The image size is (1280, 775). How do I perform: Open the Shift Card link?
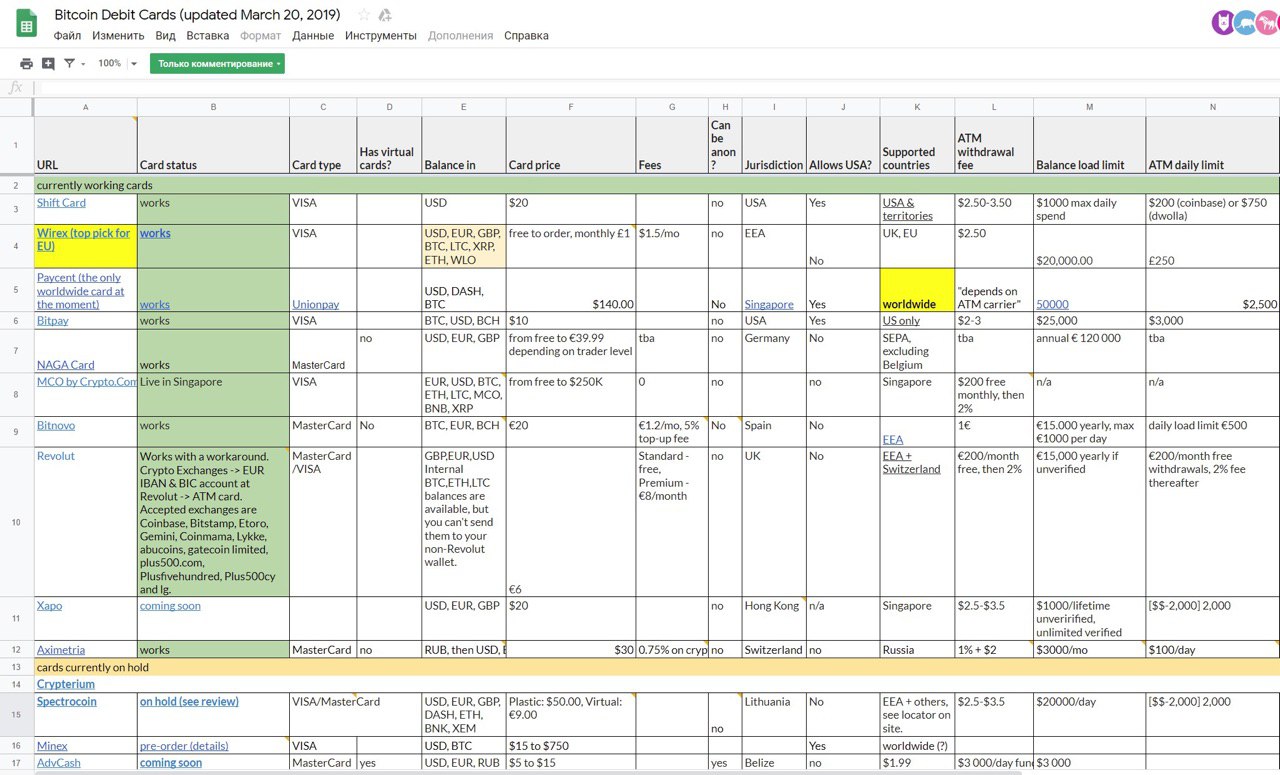pyautogui.click(x=61, y=202)
